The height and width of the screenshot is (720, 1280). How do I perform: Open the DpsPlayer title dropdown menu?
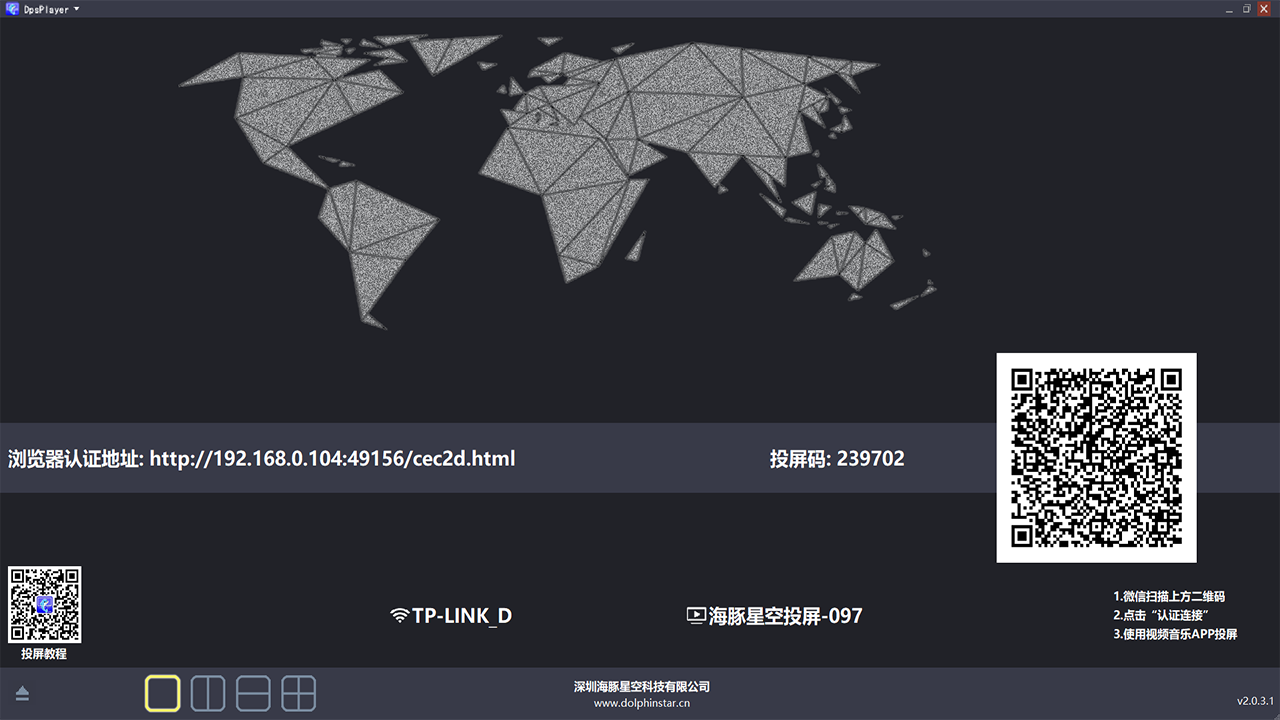(77, 9)
